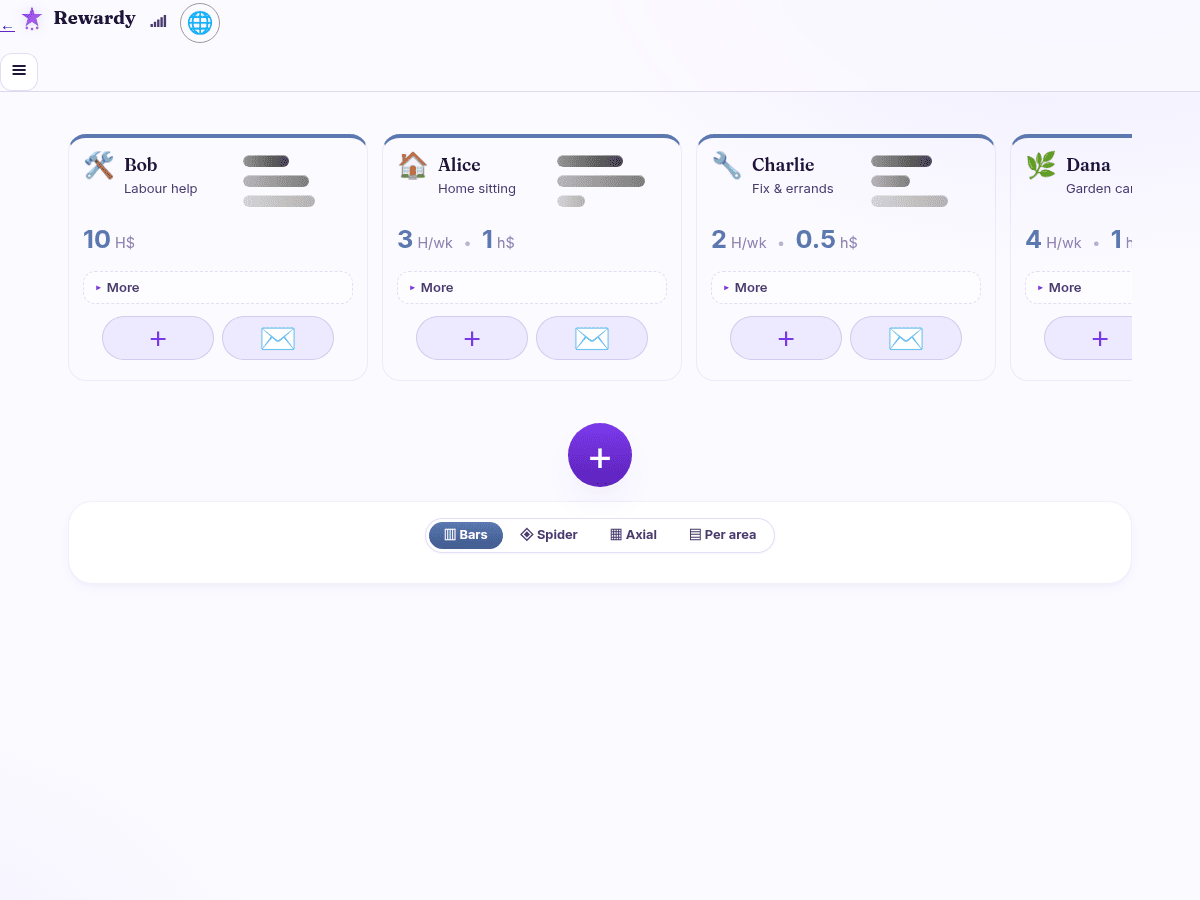
Task: Click the name Alice
Action: [x=459, y=165]
